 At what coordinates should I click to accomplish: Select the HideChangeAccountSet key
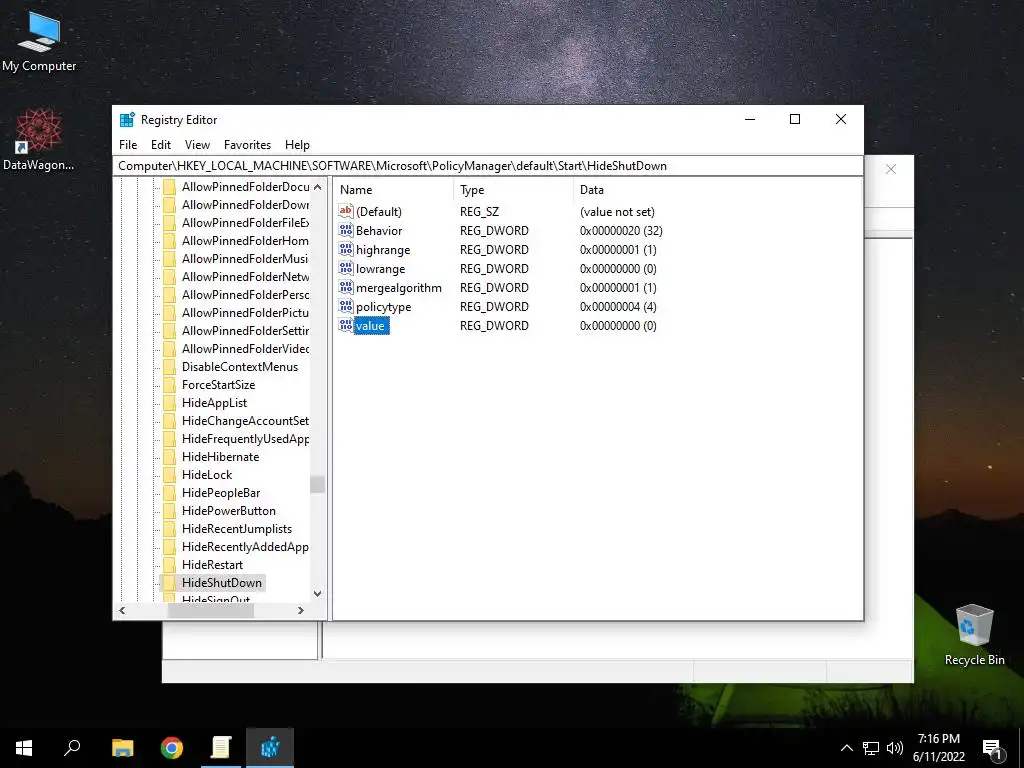coord(245,421)
